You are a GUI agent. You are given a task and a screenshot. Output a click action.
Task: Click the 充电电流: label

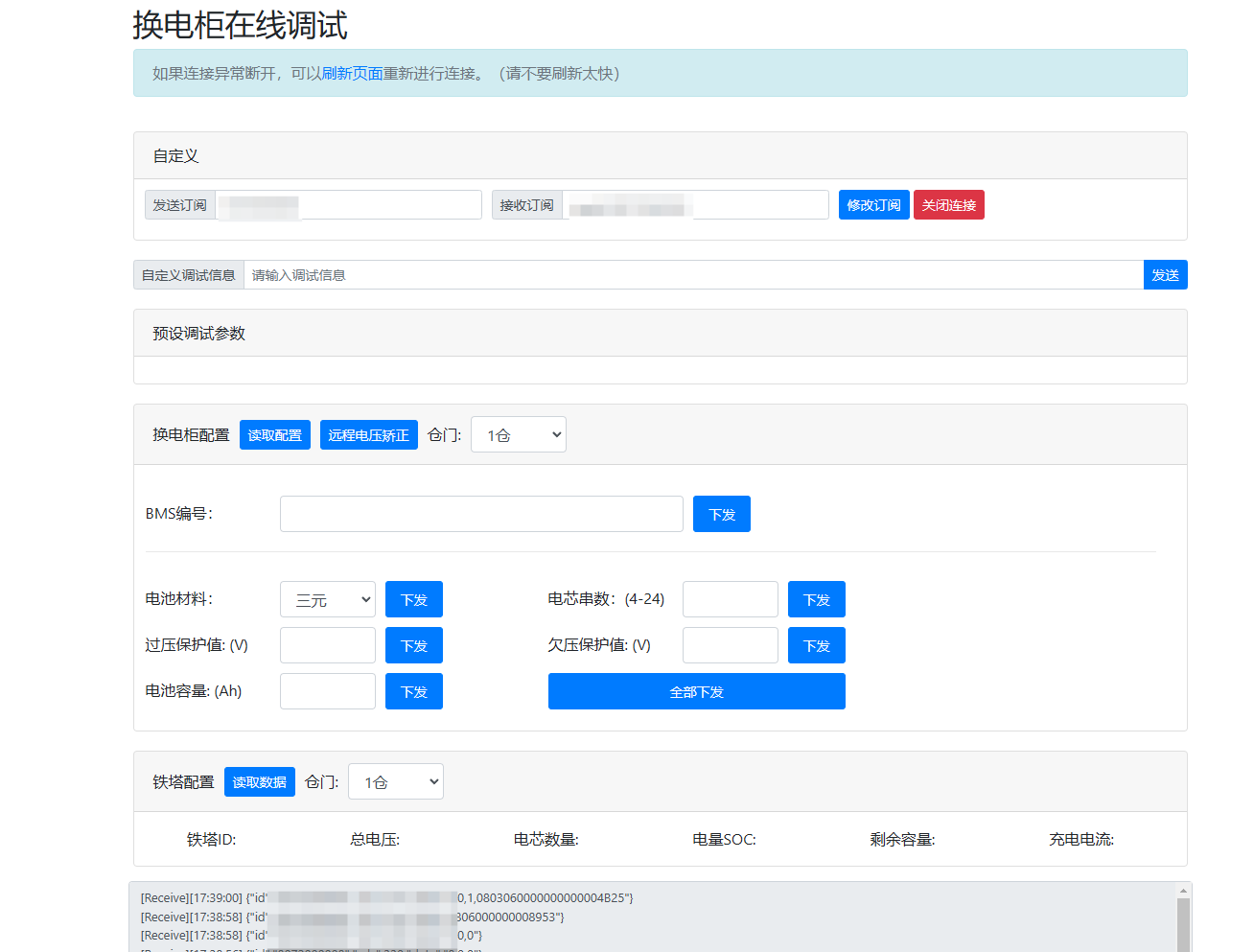point(1081,840)
